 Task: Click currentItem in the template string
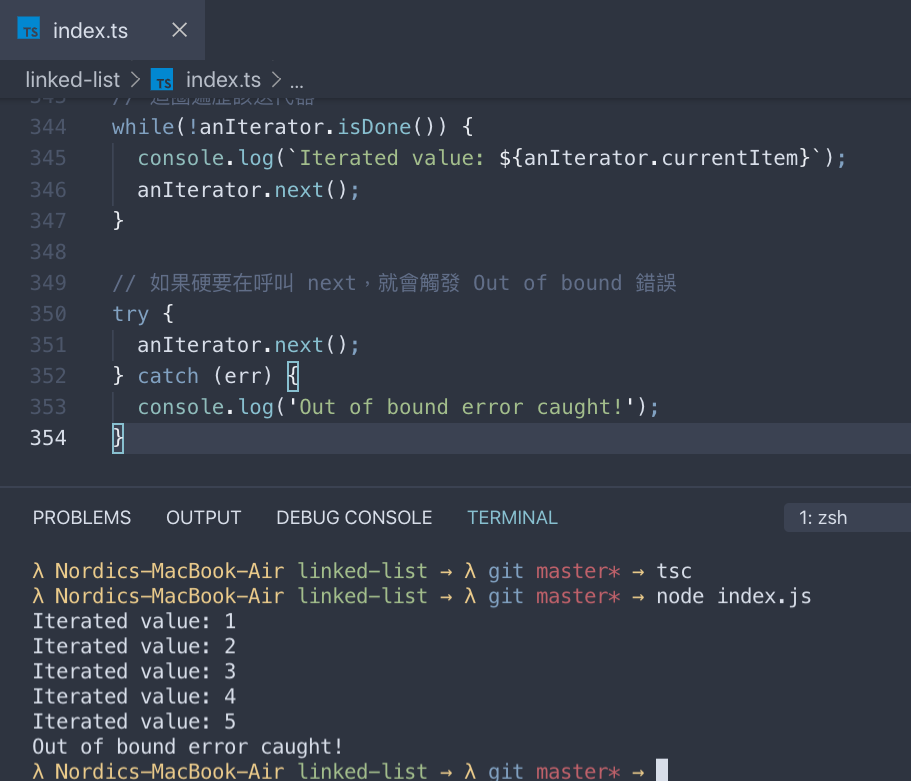pos(729,158)
